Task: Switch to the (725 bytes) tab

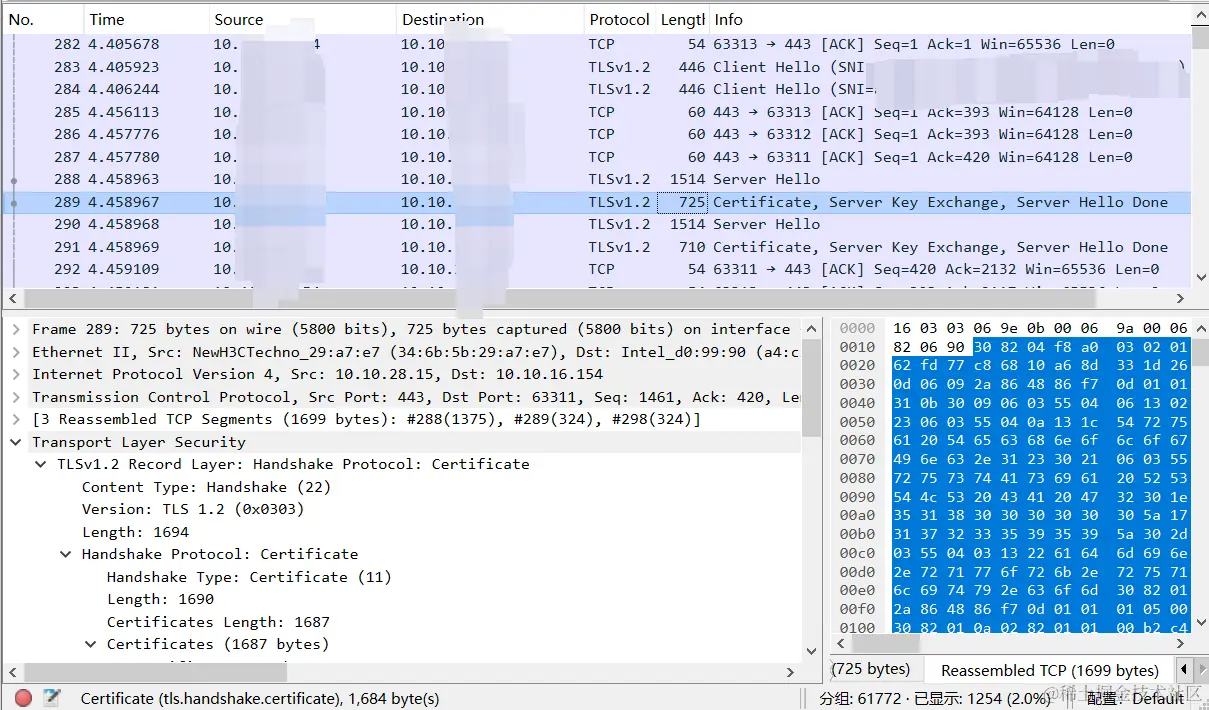Action: coord(873,669)
